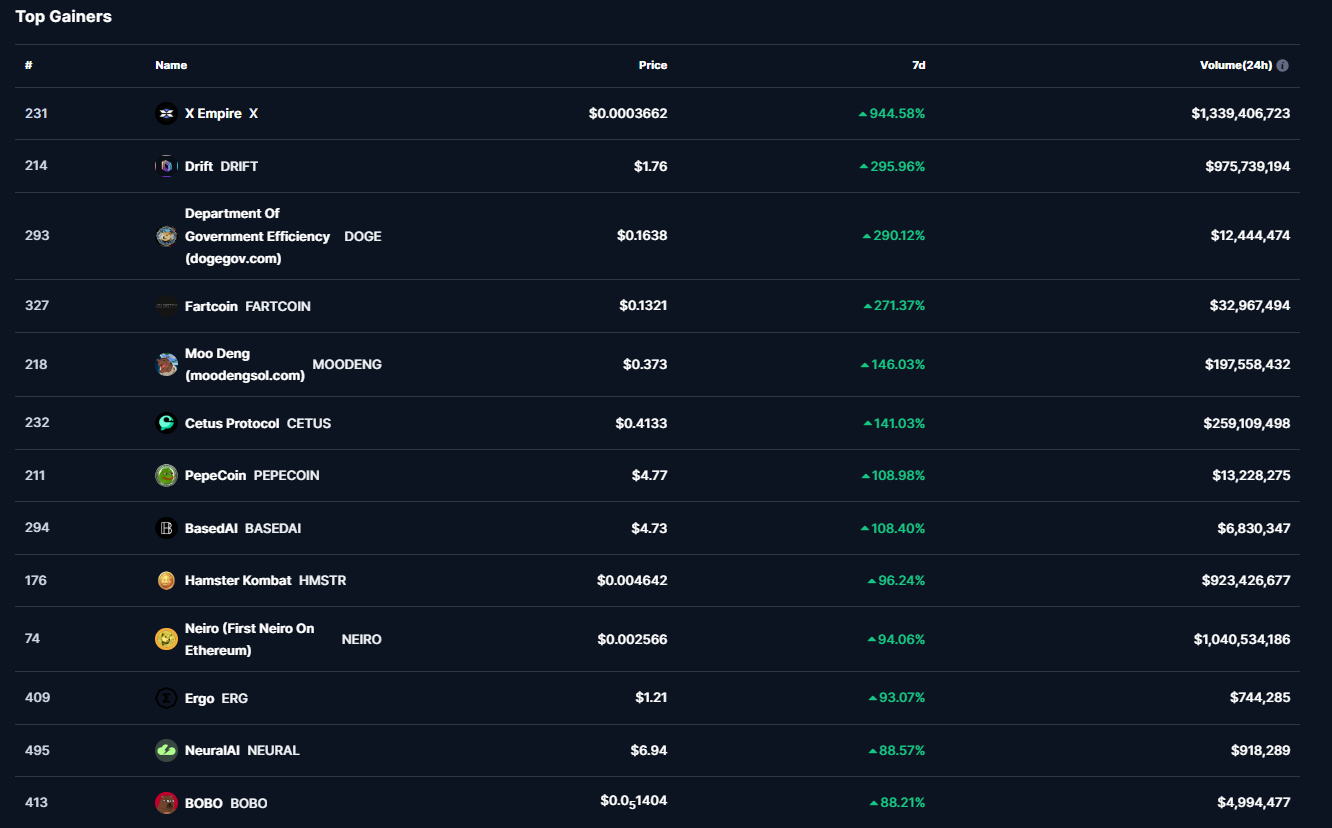Click the Moo Deng hippo icon

tap(166, 365)
